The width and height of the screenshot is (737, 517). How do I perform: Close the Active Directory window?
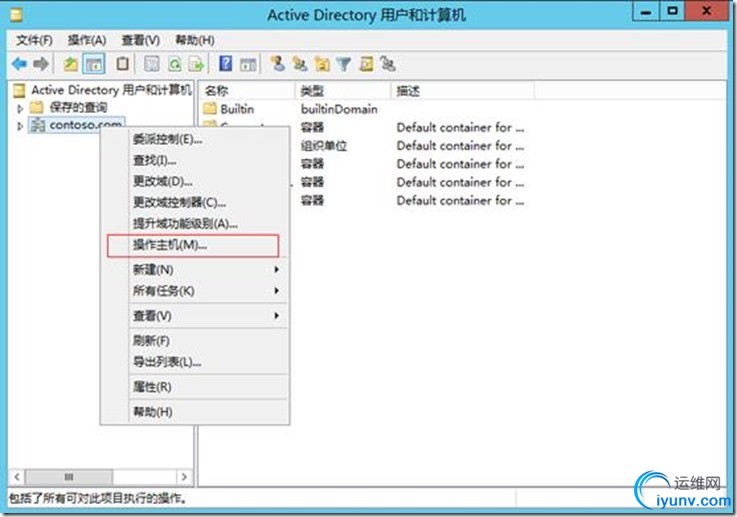(706, 11)
